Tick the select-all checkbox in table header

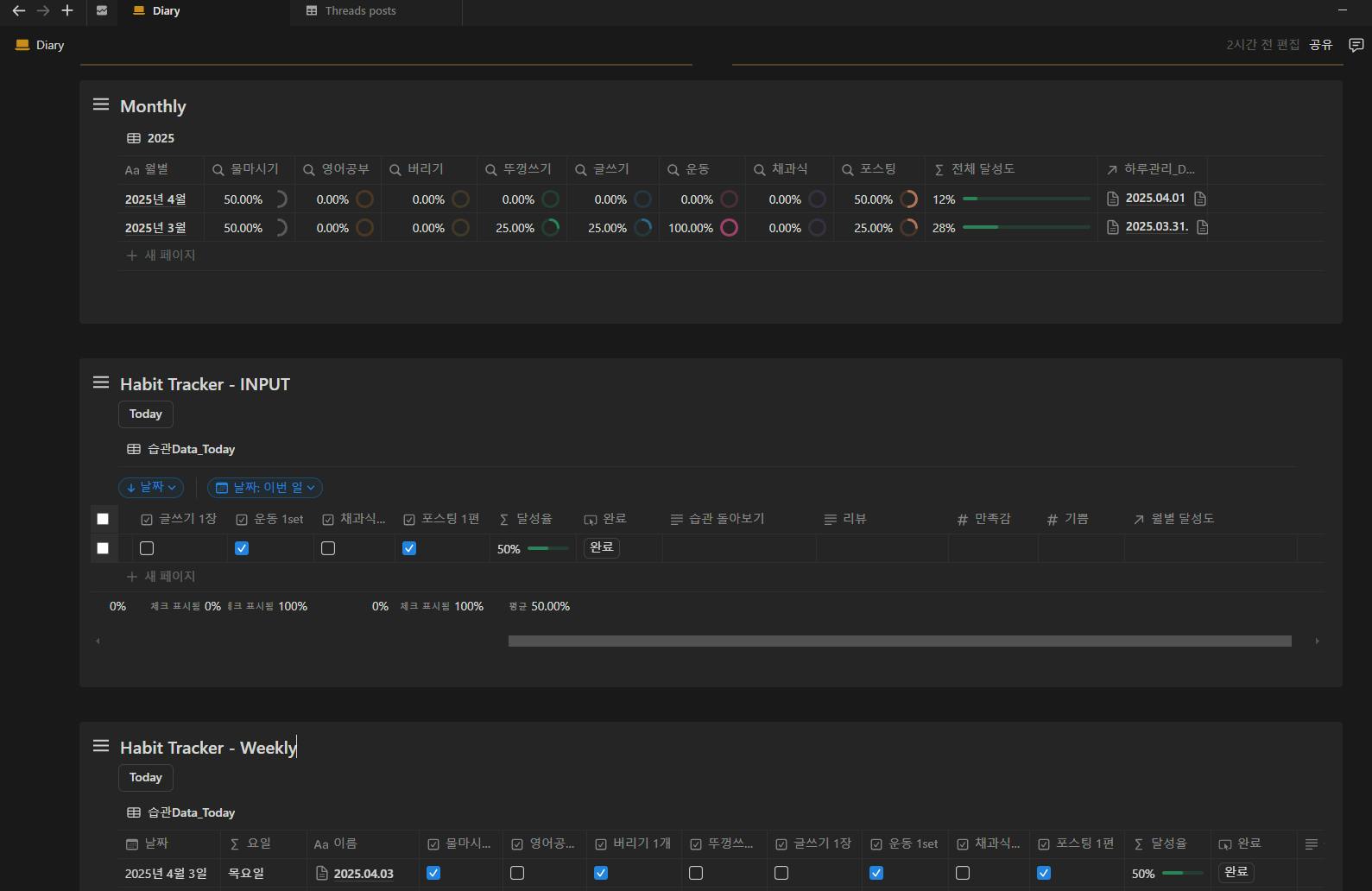pyautogui.click(x=103, y=519)
